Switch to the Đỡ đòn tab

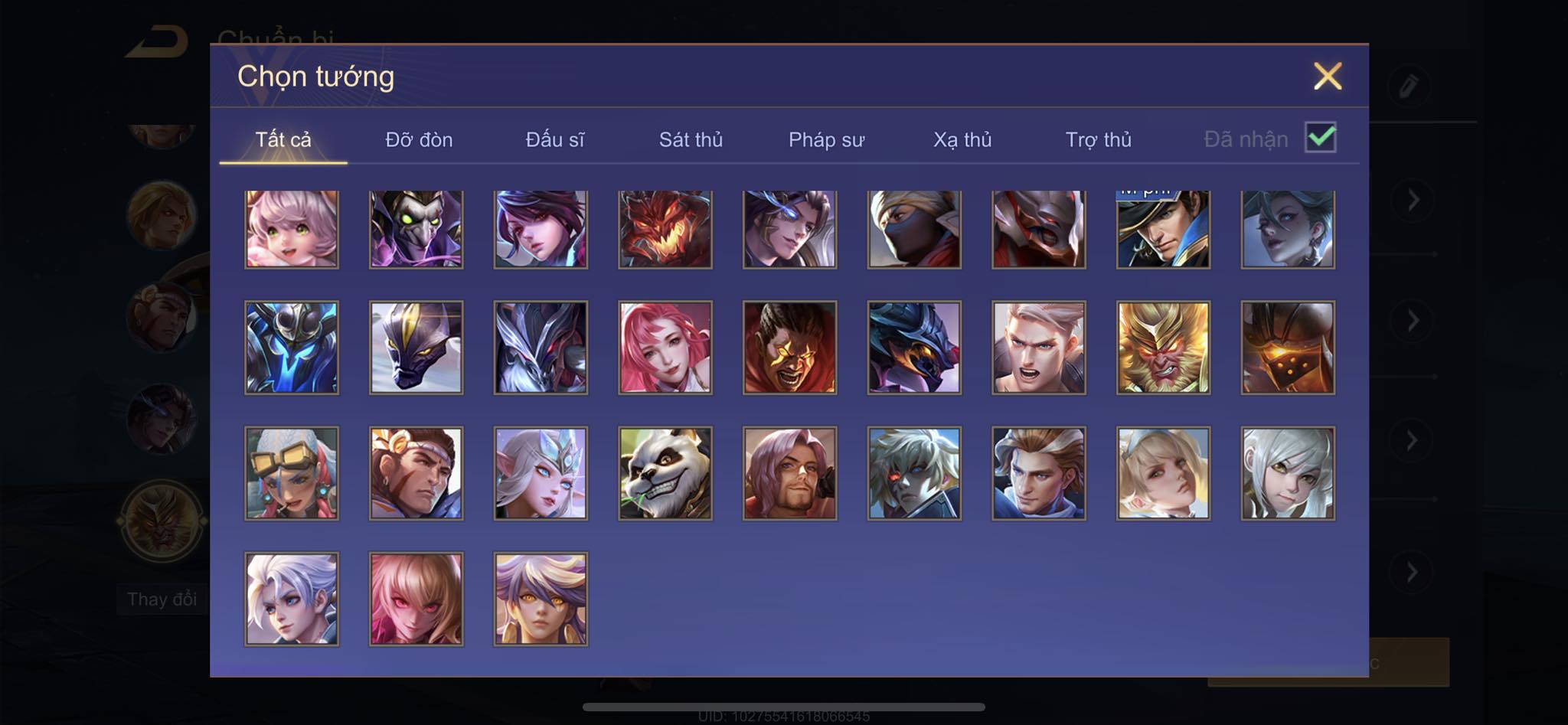419,140
